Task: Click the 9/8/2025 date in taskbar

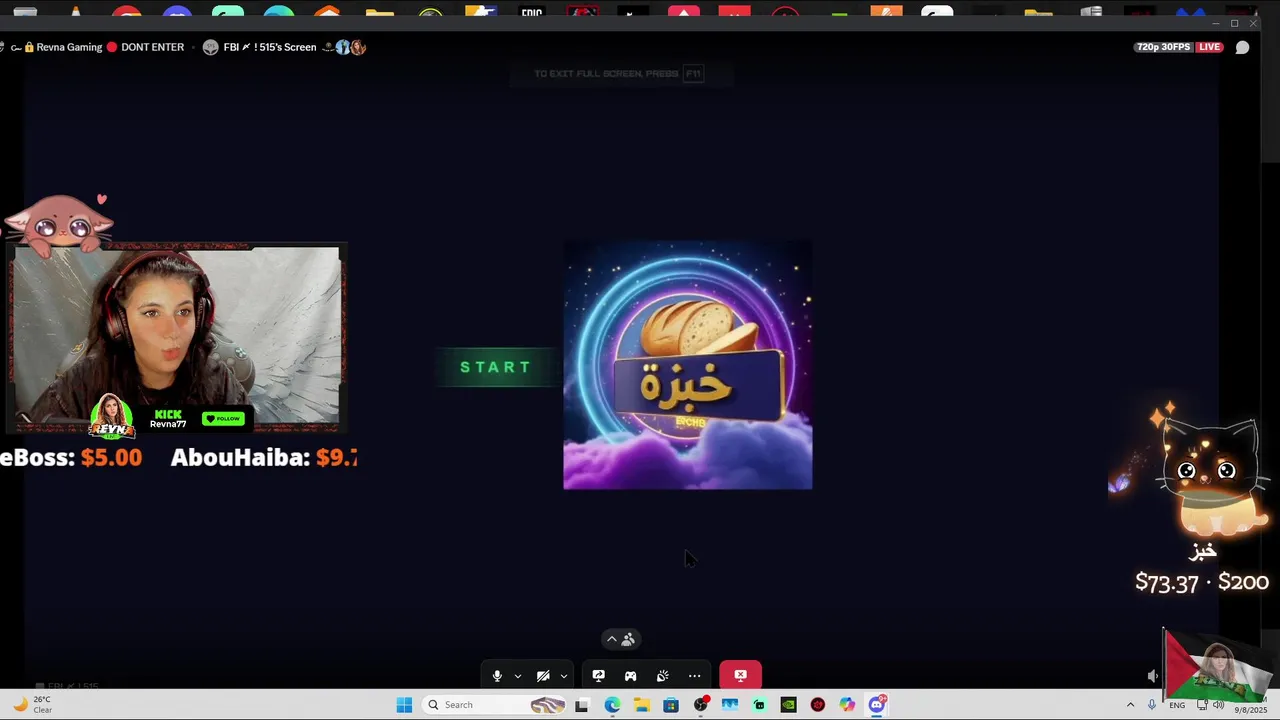Action: (x=1250, y=710)
